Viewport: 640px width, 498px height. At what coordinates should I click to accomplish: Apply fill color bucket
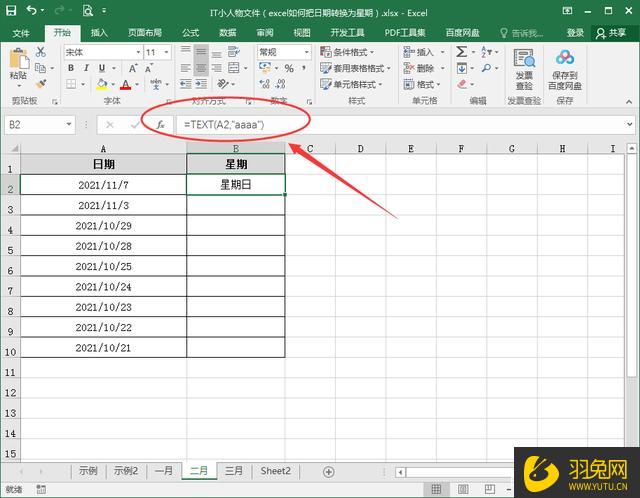(x=102, y=84)
